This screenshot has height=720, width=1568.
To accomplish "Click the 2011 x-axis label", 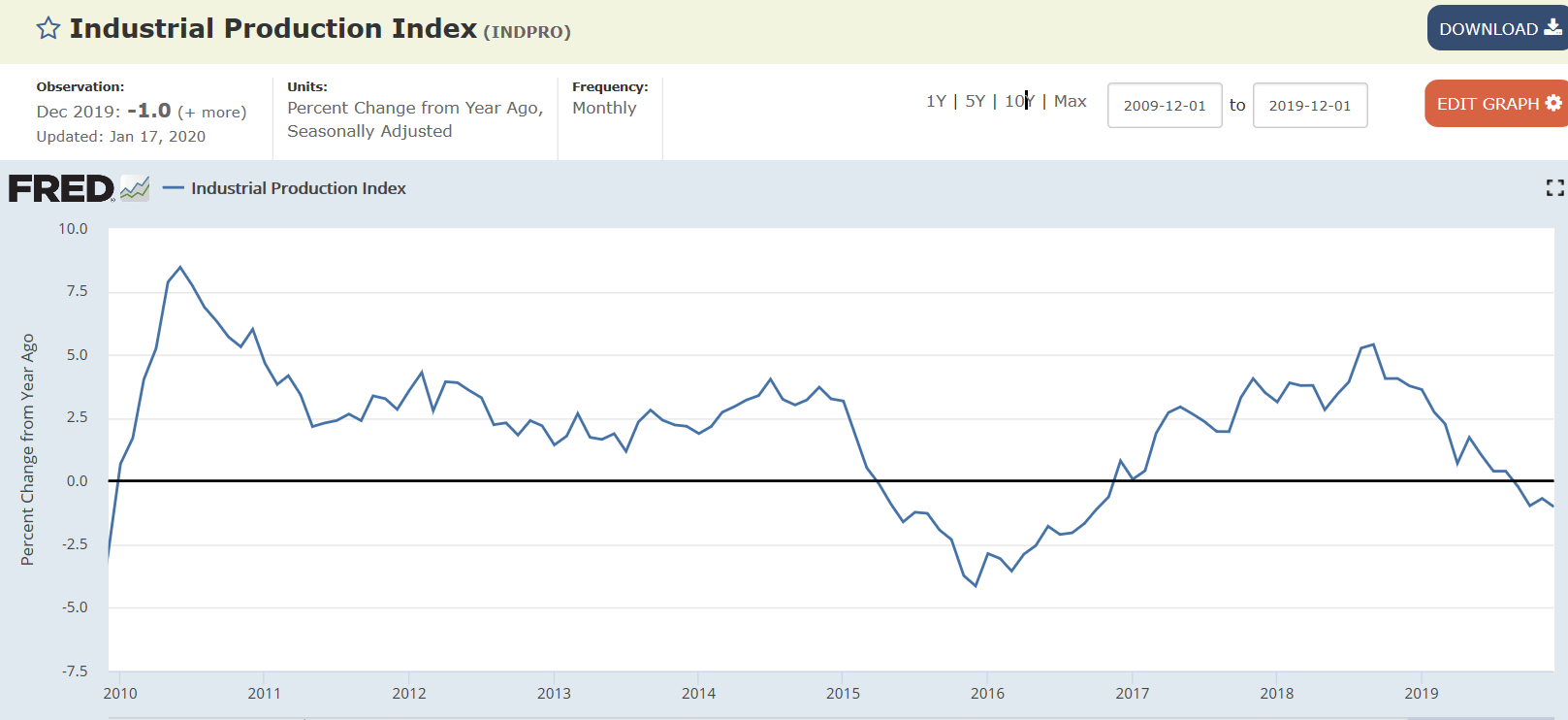I will (x=264, y=693).
